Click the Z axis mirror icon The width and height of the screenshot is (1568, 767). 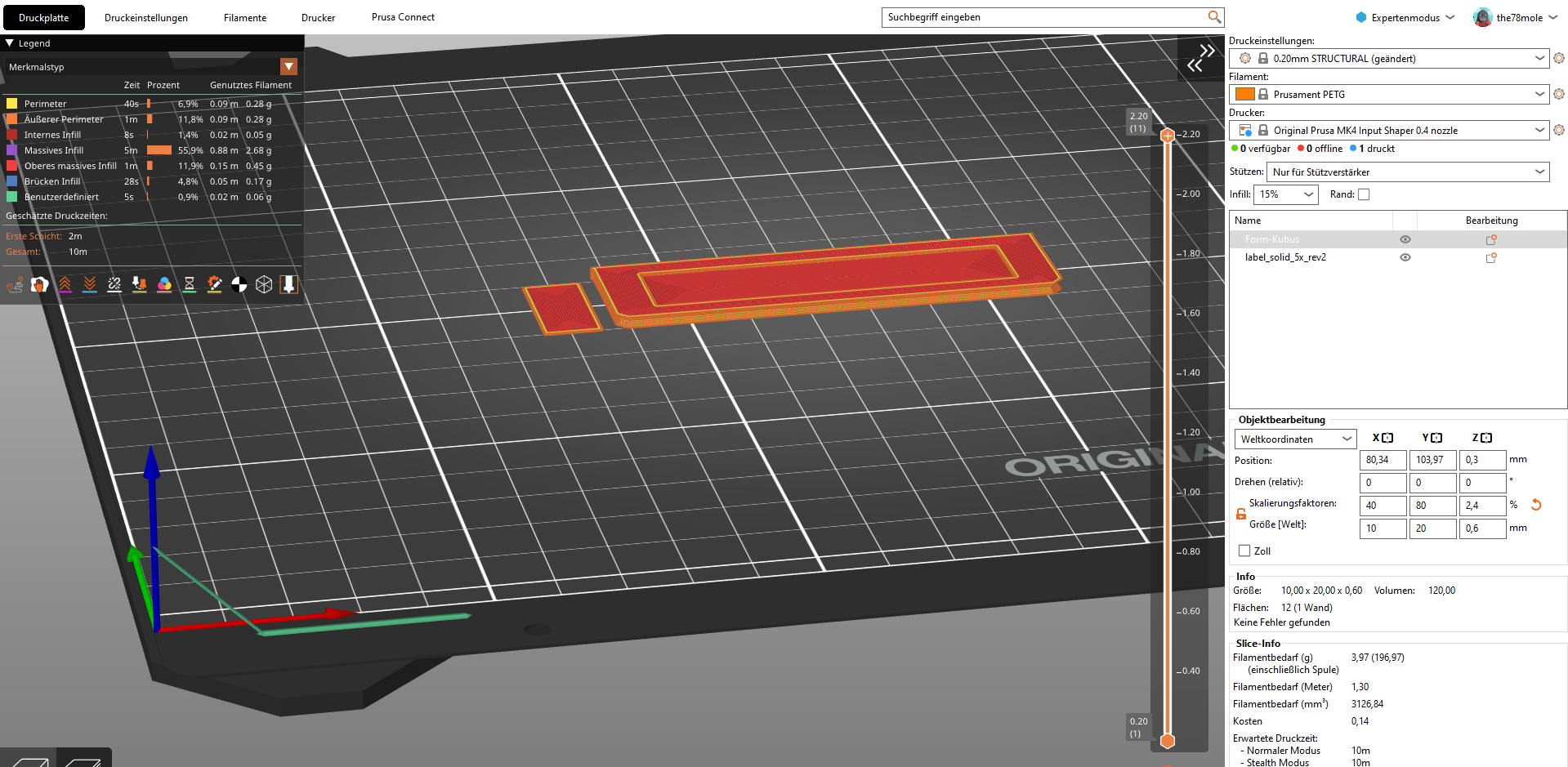pos(1486,438)
